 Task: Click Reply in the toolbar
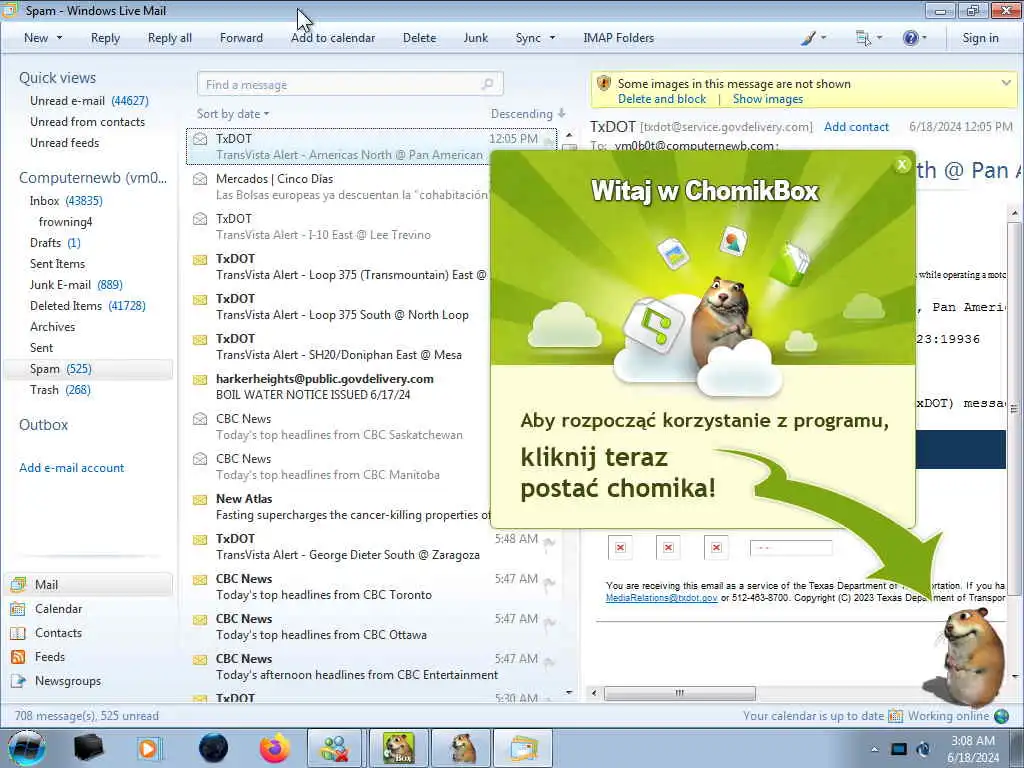105,38
